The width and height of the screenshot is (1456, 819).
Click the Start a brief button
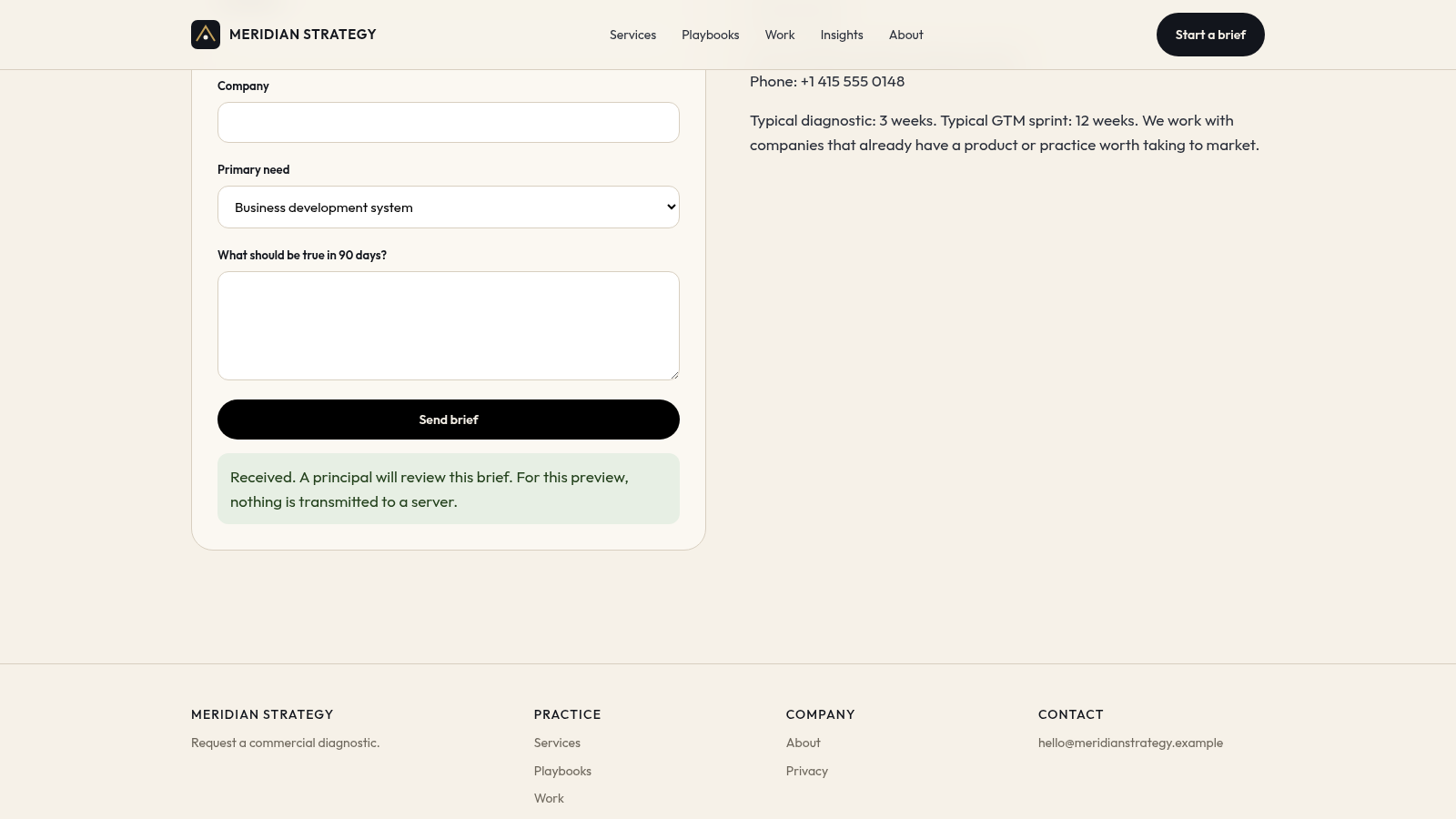[x=1210, y=35]
